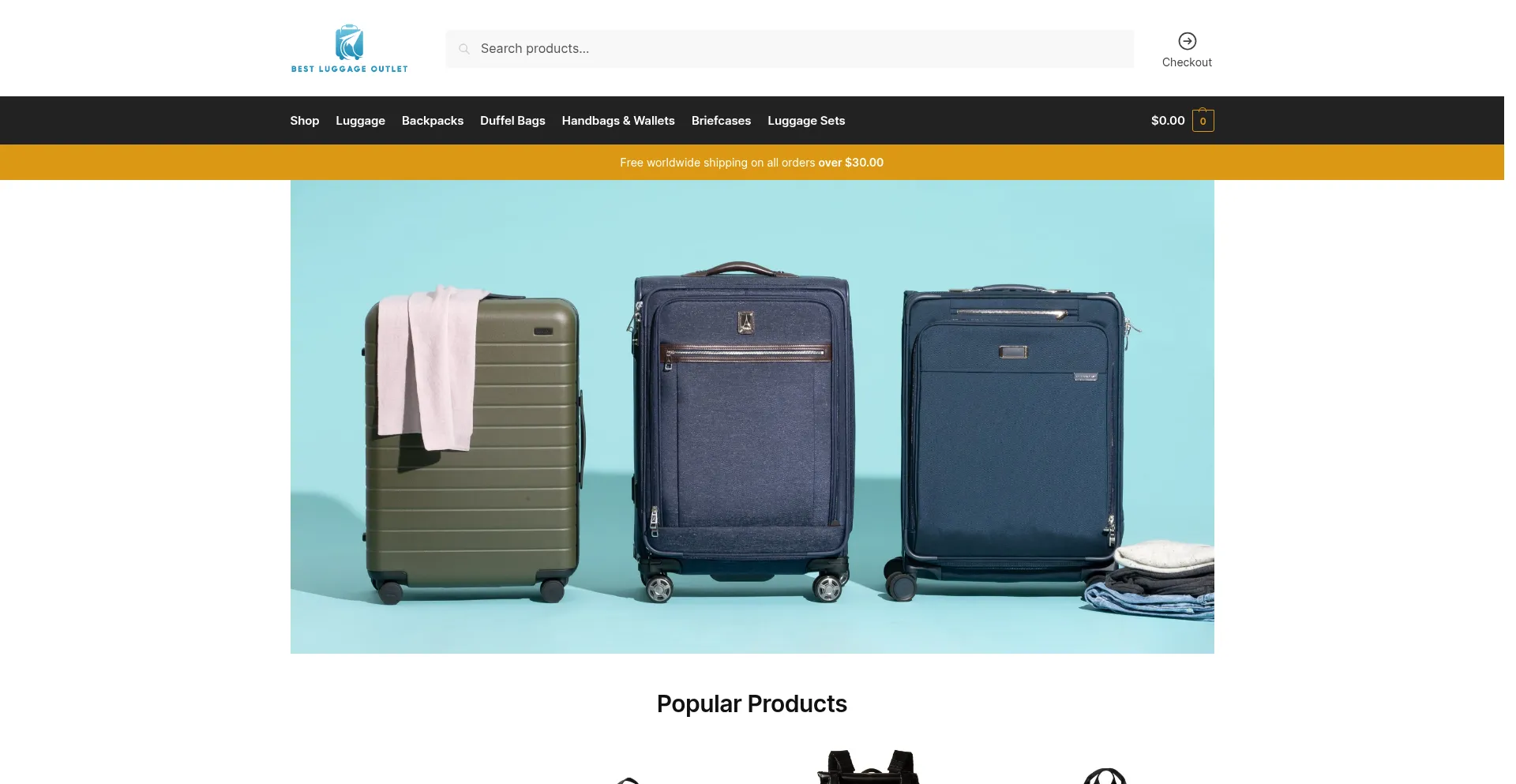Open the Luggage Sets category
Image resolution: width=1516 pixels, height=784 pixels.
point(806,121)
